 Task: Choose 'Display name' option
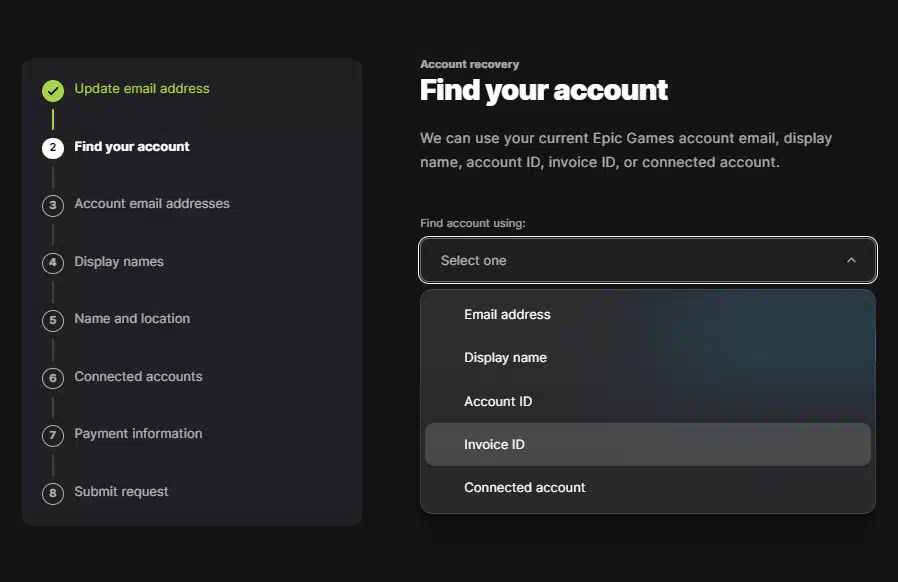(648, 357)
